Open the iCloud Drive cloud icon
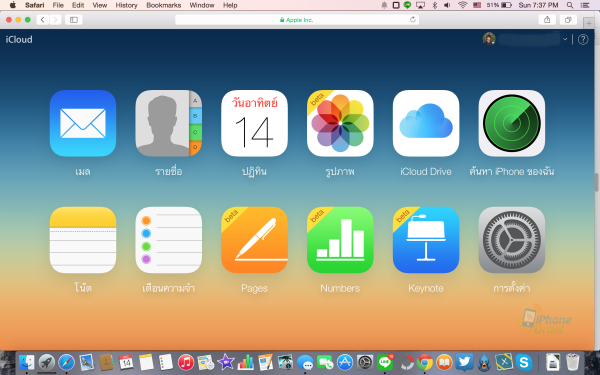Image resolution: width=600 pixels, height=375 pixels. click(x=426, y=123)
